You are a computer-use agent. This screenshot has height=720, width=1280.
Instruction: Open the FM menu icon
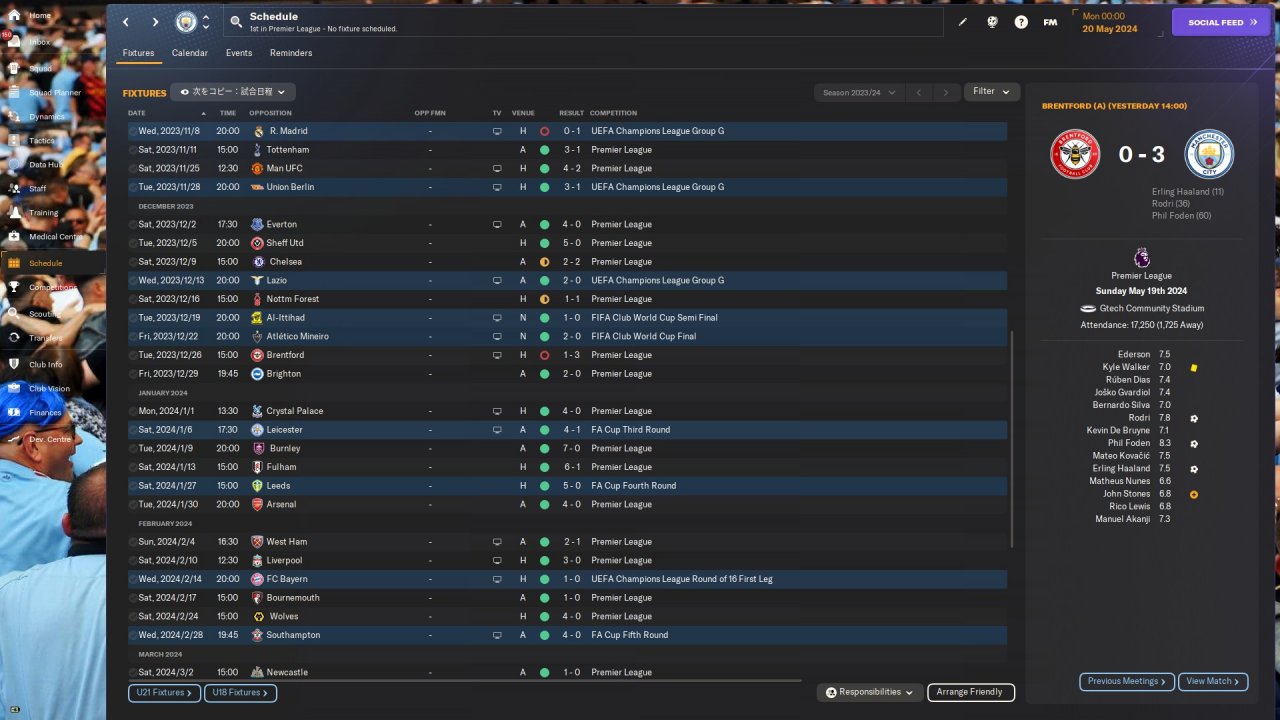point(1050,22)
